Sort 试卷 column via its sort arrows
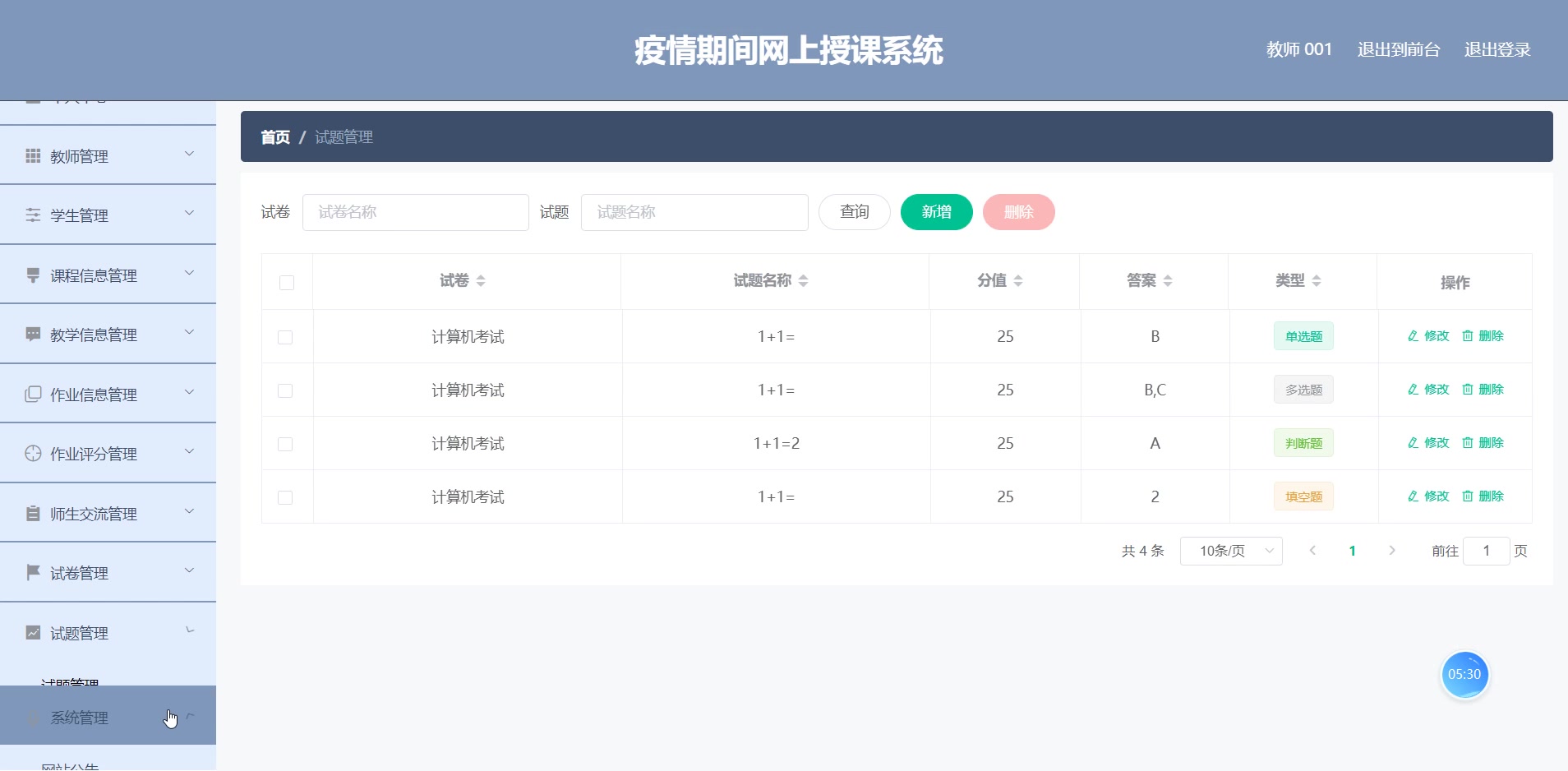The width and height of the screenshot is (1568, 771). pos(481,281)
